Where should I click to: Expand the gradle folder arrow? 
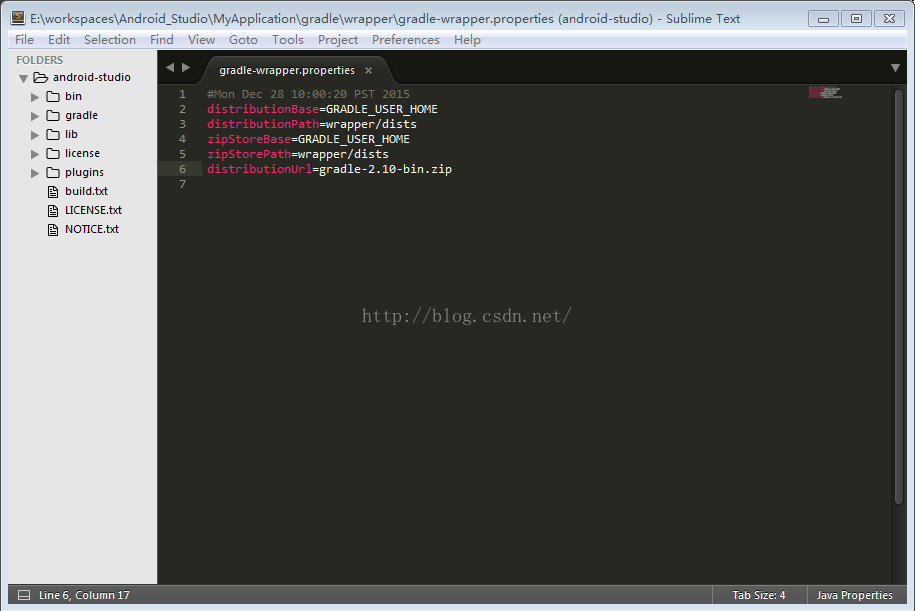pos(35,116)
